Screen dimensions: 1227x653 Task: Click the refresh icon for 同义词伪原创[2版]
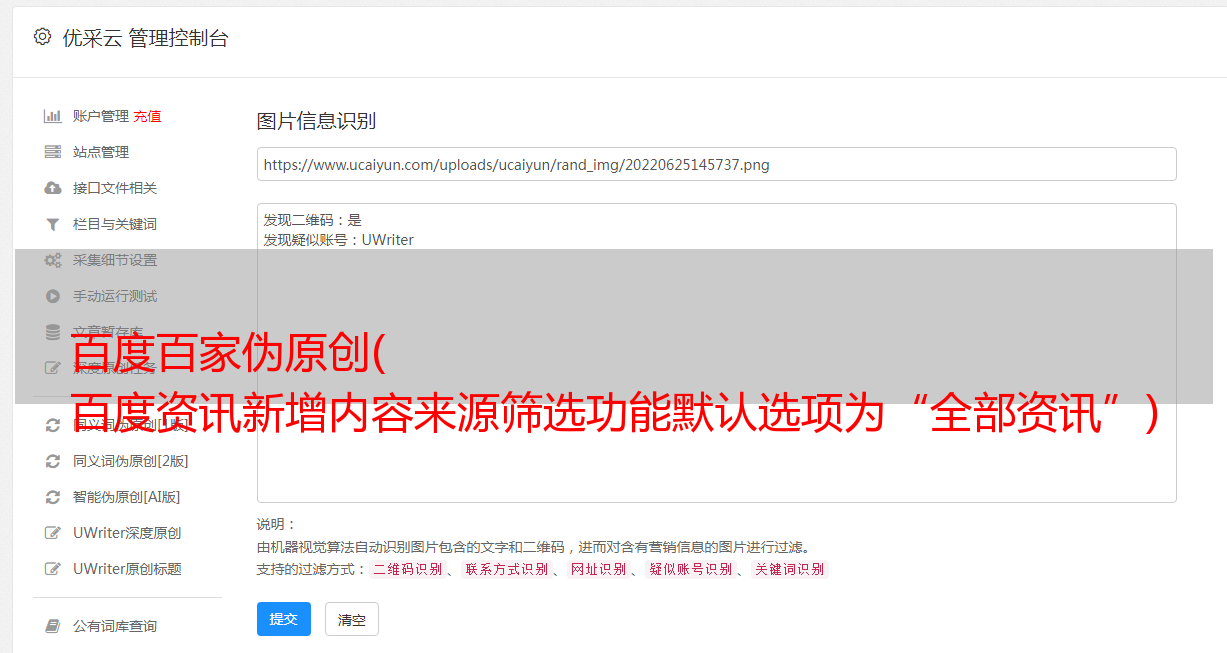tap(53, 461)
